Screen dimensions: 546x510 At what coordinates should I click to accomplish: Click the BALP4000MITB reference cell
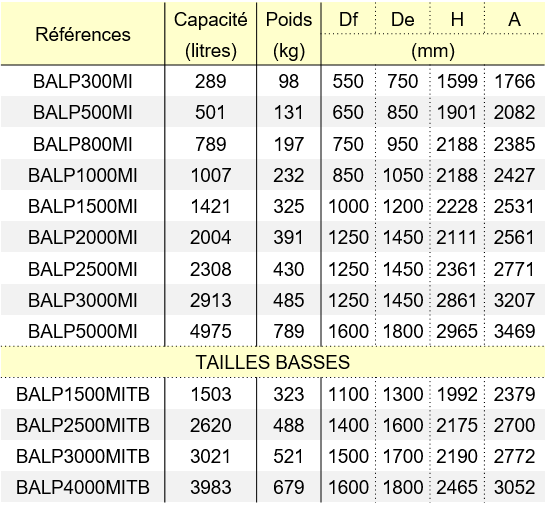(x=83, y=487)
